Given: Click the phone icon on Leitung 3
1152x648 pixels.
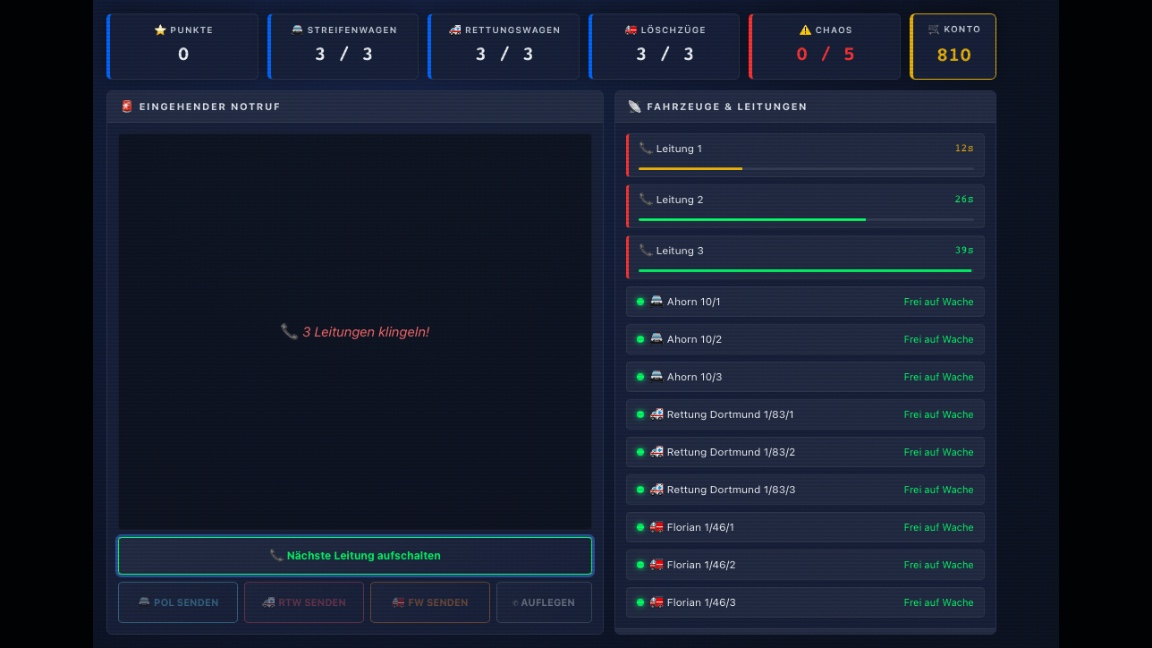Looking at the screenshot, I should click(x=645, y=251).
